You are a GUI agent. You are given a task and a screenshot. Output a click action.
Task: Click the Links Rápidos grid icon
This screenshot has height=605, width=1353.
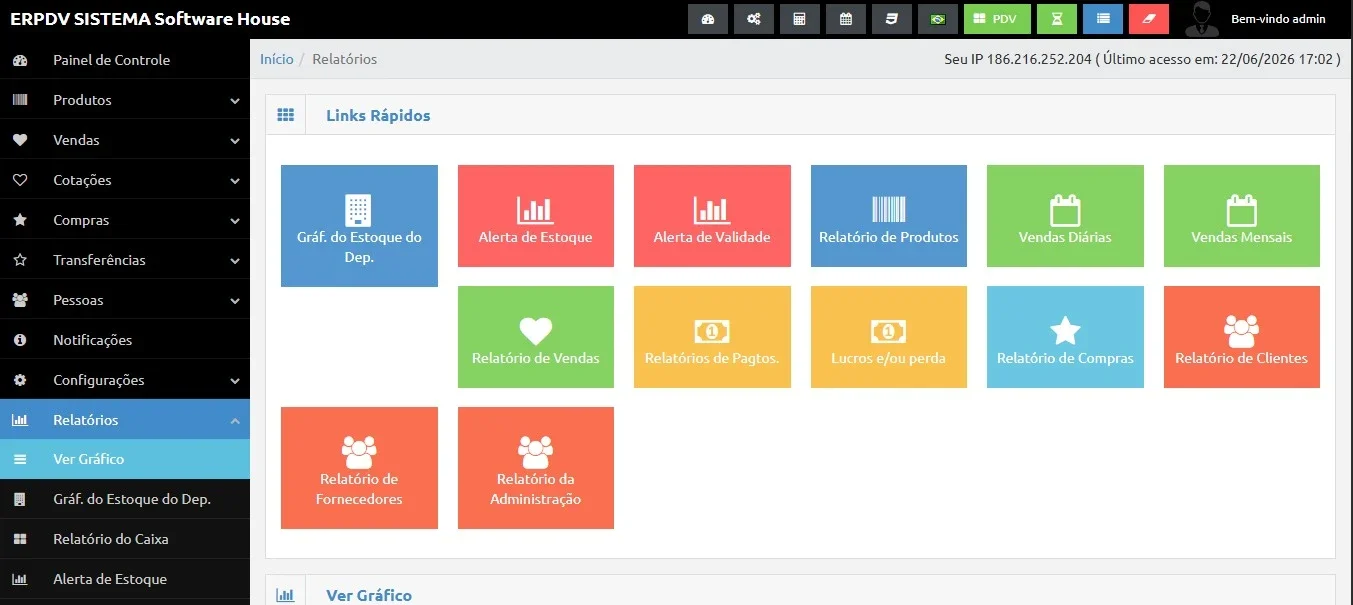click(x=286, y=115)
